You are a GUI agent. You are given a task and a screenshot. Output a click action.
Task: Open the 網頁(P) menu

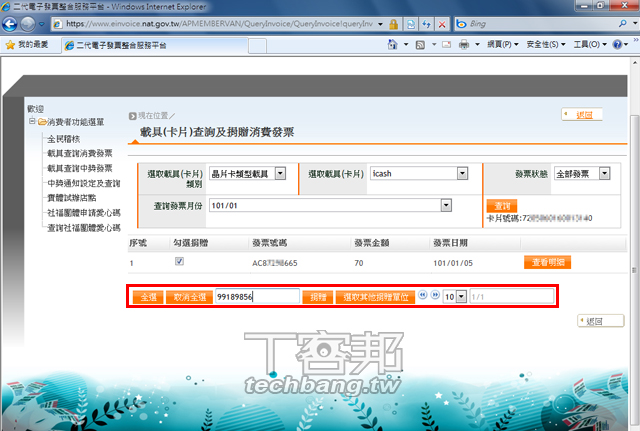click(x=502, y=44)
